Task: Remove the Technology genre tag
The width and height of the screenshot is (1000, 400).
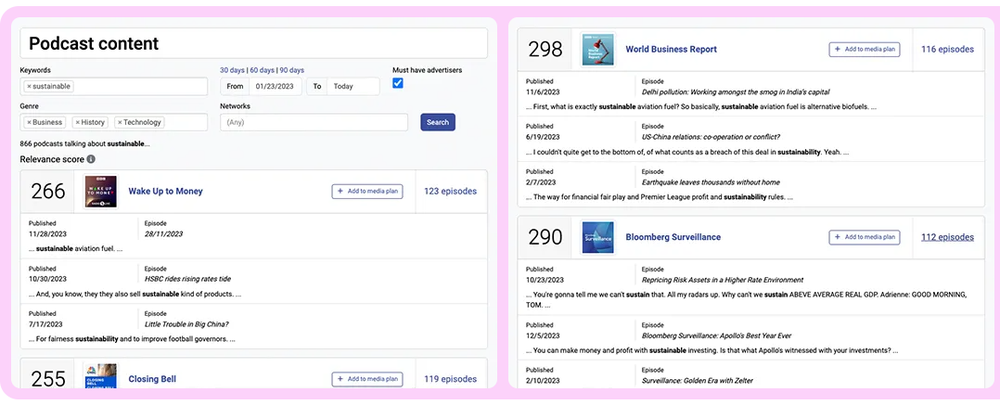Action: pos(119,122)
